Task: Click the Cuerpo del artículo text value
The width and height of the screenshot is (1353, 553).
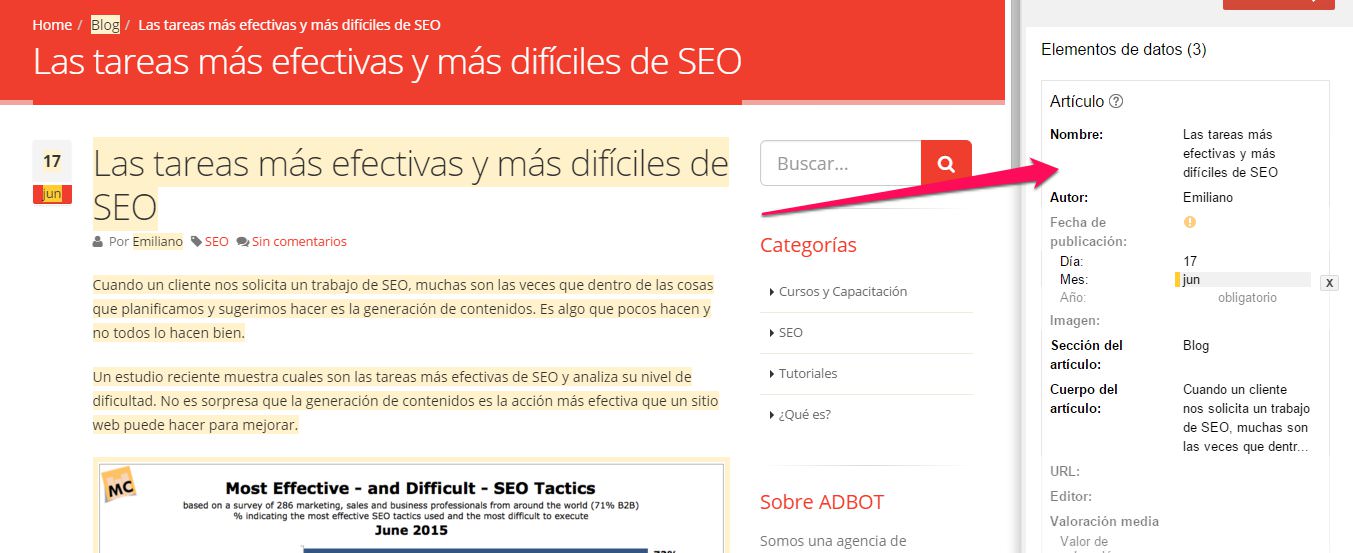Action: tap(1248, 418)
